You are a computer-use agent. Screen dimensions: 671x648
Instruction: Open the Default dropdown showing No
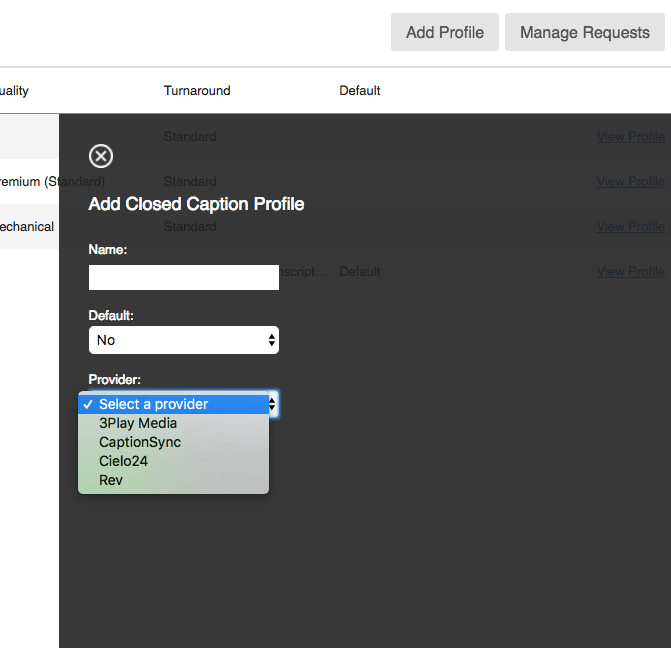183,340
